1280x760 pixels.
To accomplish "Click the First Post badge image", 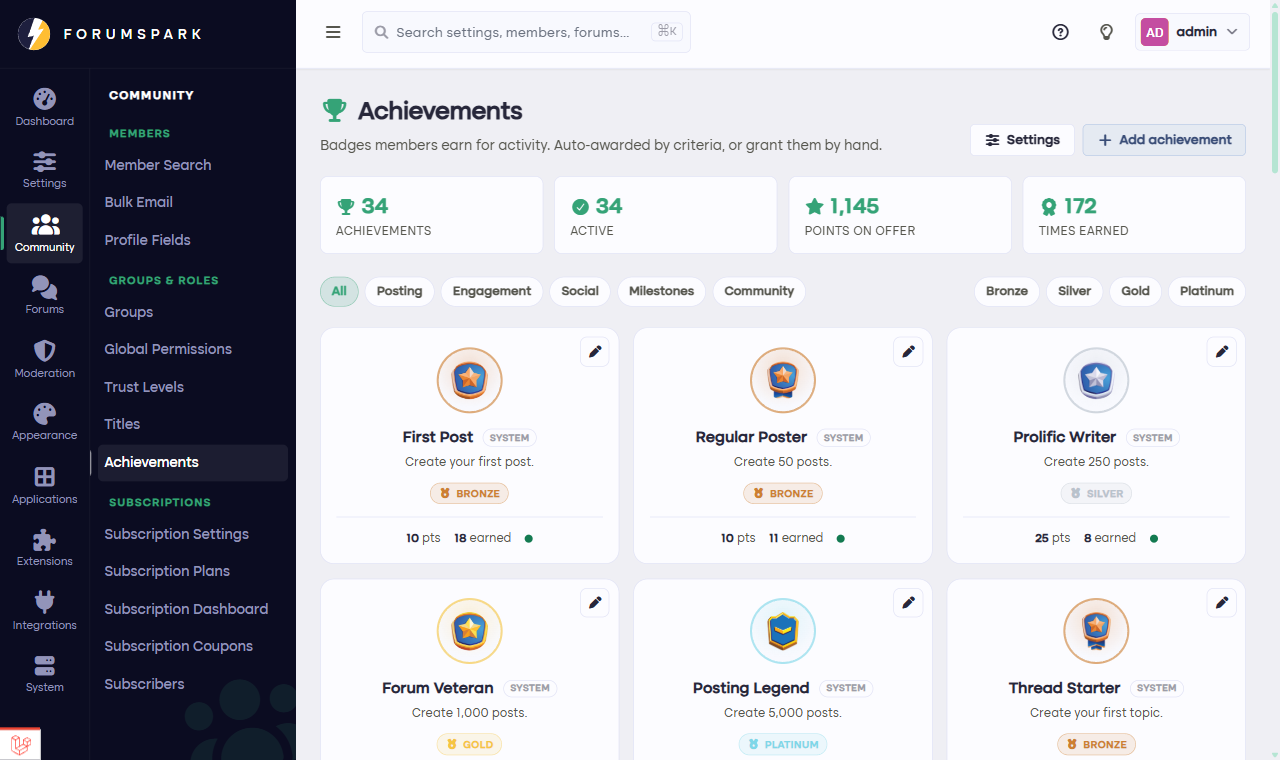I will click(x=469, y=380).
